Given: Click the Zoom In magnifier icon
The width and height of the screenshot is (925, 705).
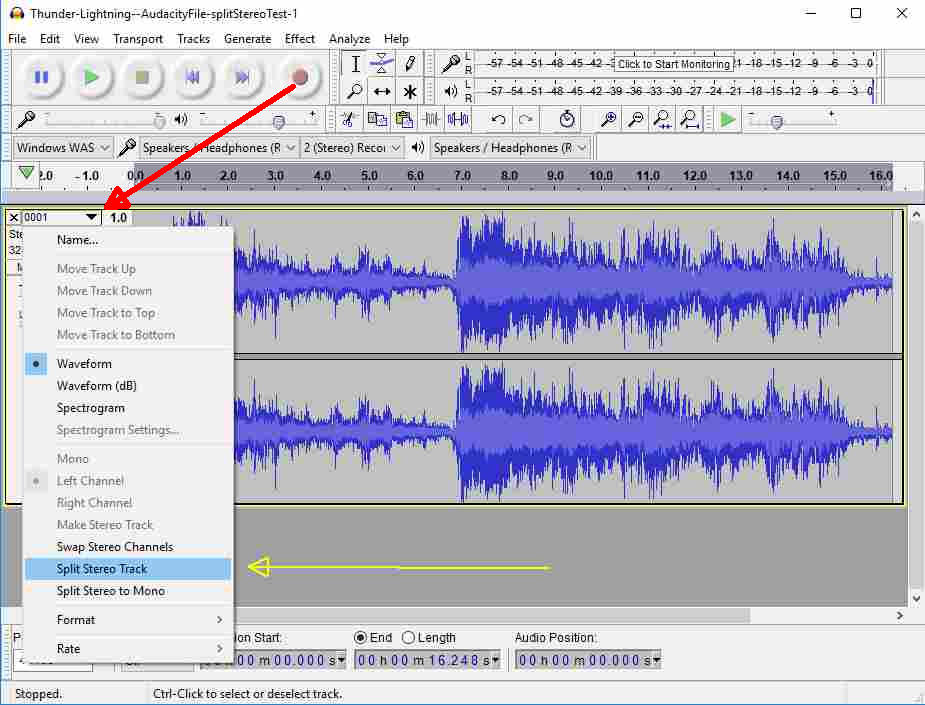Looking at the screenshot, I should coord(608,120).
